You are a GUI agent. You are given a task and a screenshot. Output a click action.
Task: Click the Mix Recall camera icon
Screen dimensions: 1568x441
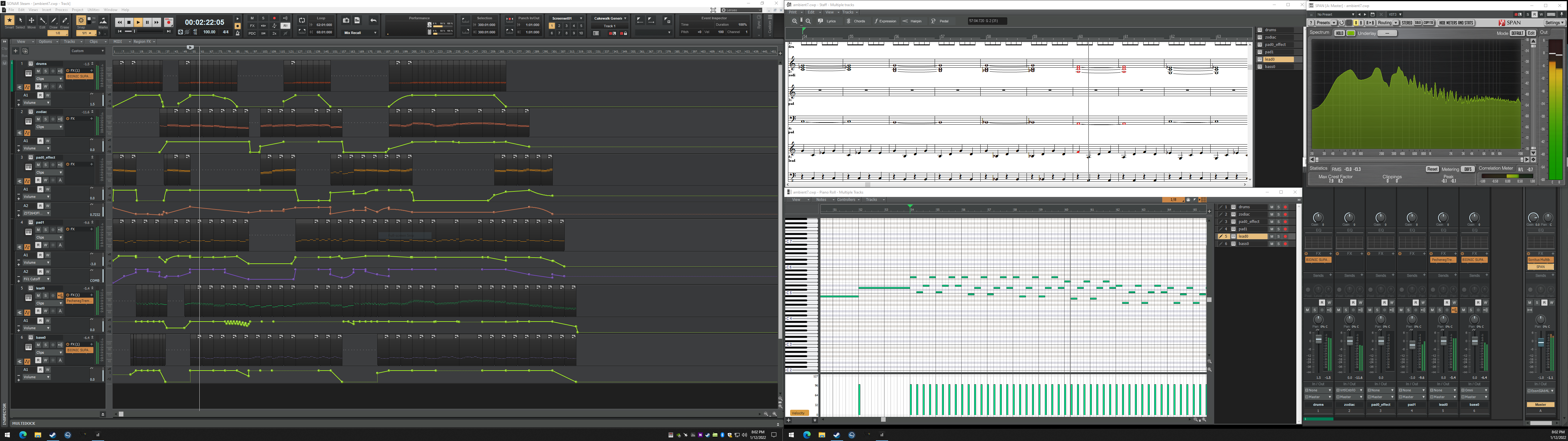(346, 20)
